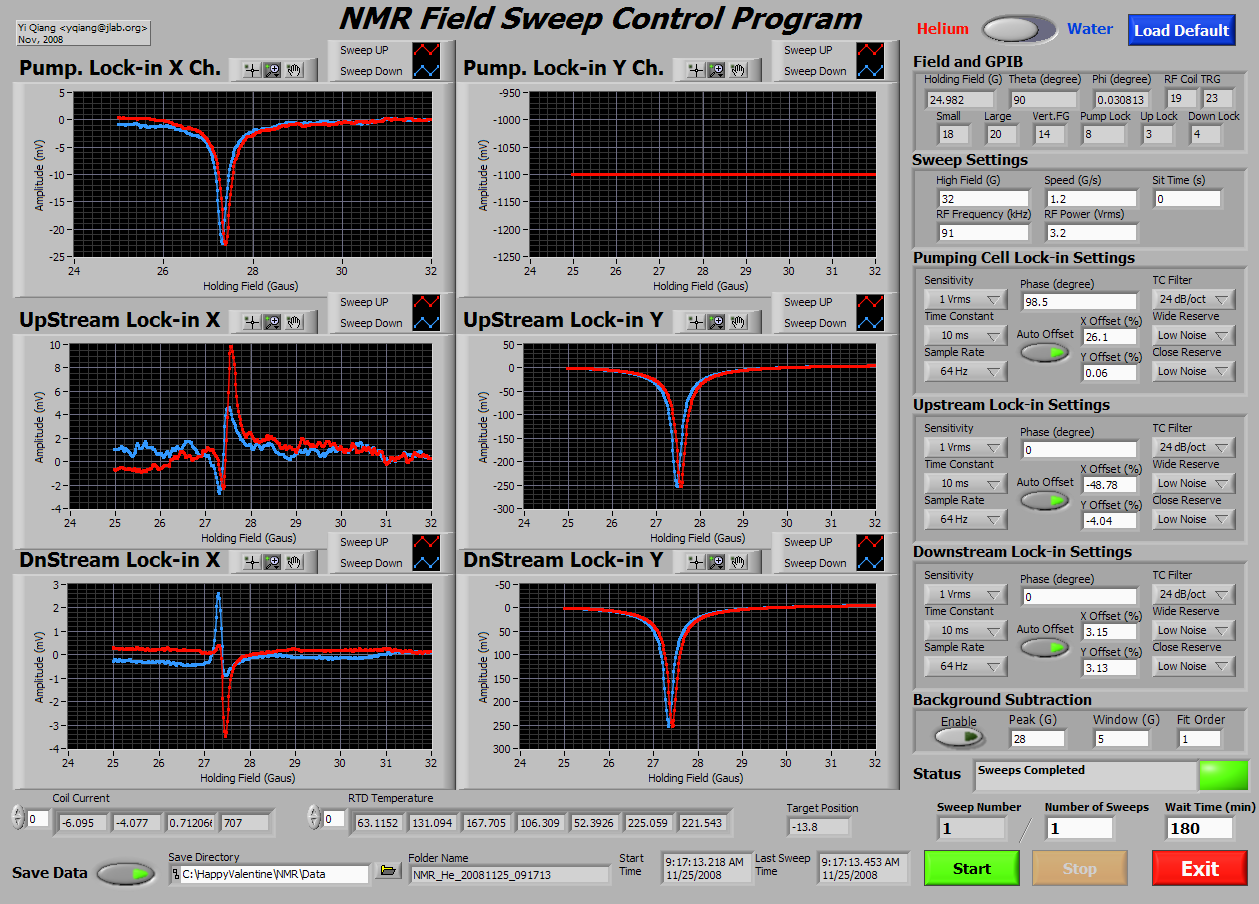Select zoom tool for DnStream Lock-in Y graph

[x=717, y=562]
